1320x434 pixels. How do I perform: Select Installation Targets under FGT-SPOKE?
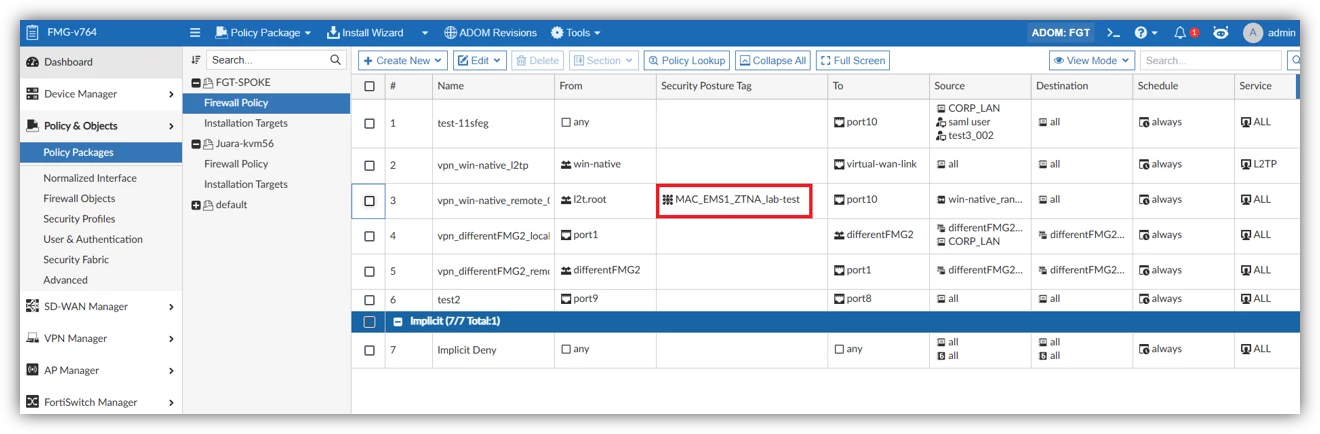[x=246, y=124]
